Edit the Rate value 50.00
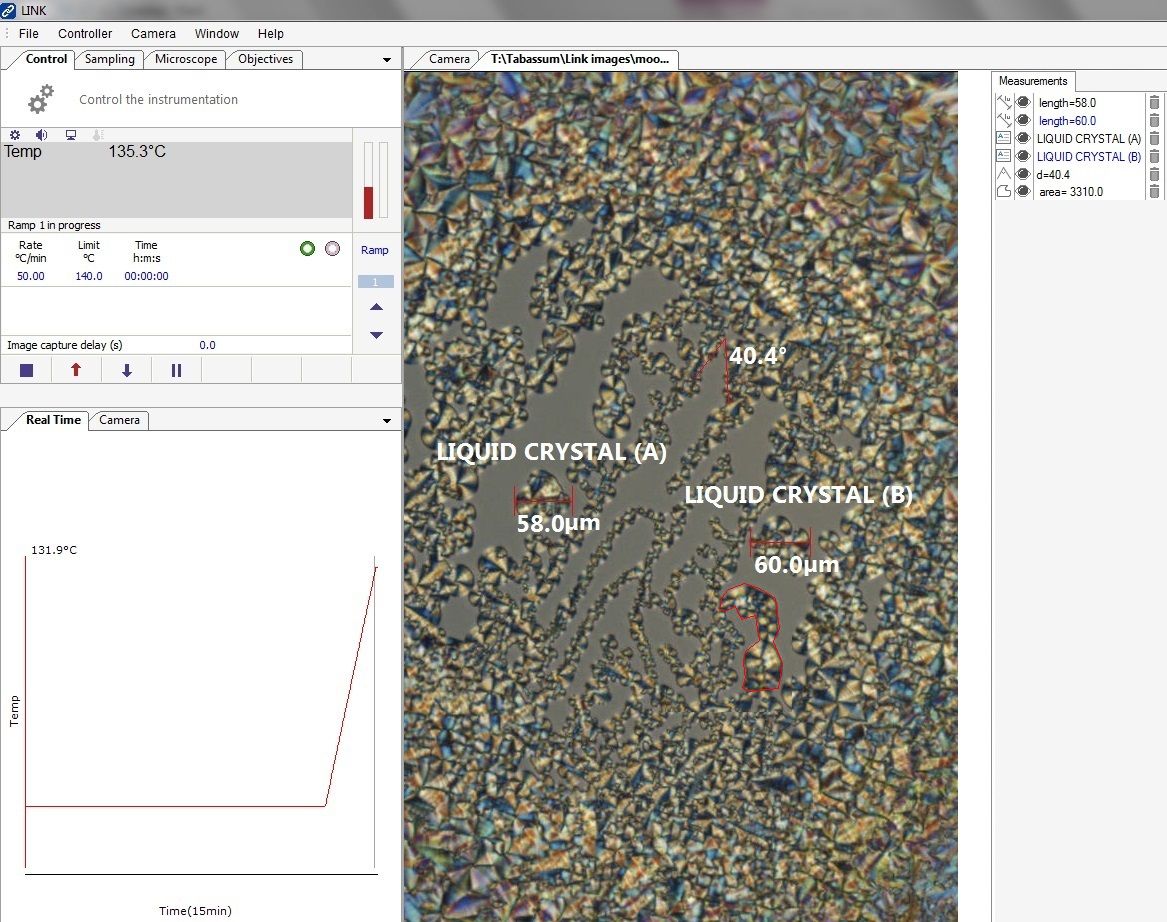The height and width of the screenshot is (922, 1167). click(x=31, y=276)
